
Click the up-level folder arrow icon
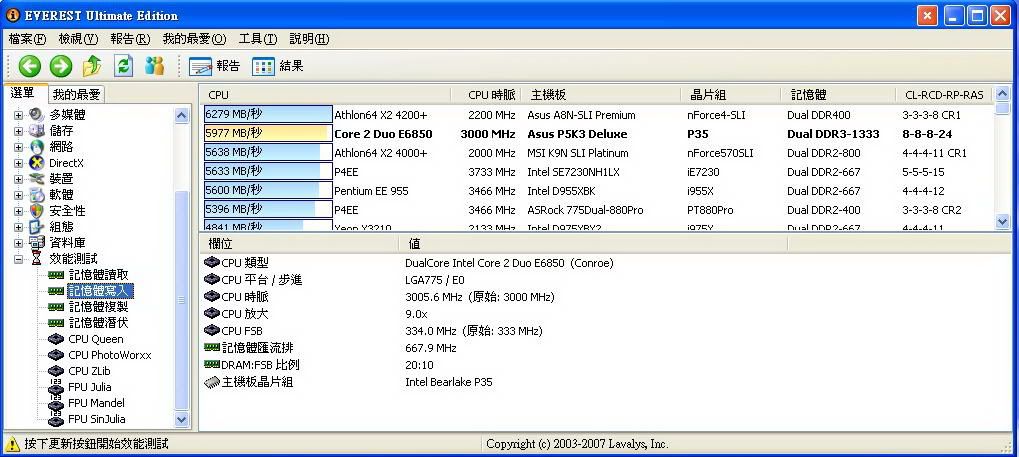pyautogui.click(x=92, y=66)
